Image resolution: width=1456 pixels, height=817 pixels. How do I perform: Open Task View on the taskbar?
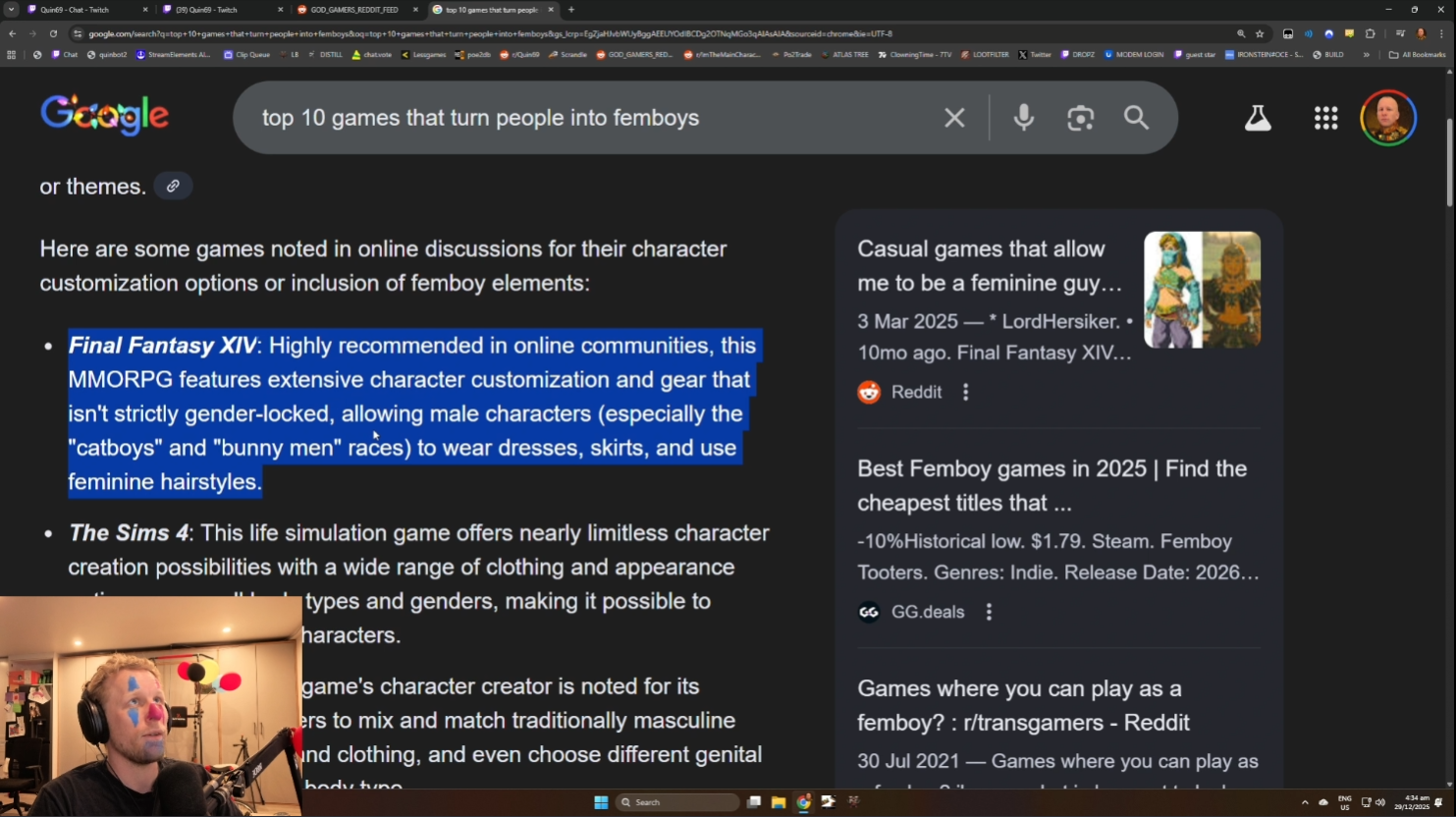point(754,802)
